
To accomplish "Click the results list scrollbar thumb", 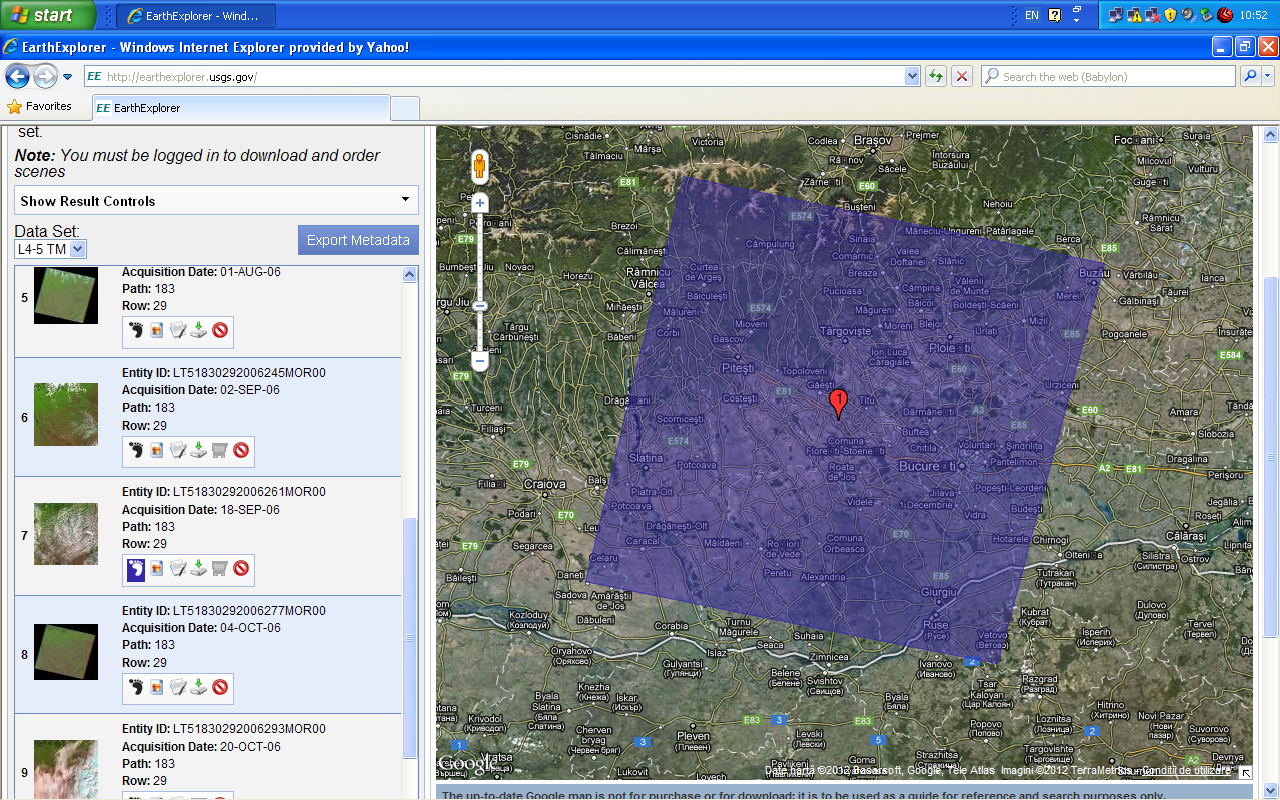I will [x=409, y=638].
